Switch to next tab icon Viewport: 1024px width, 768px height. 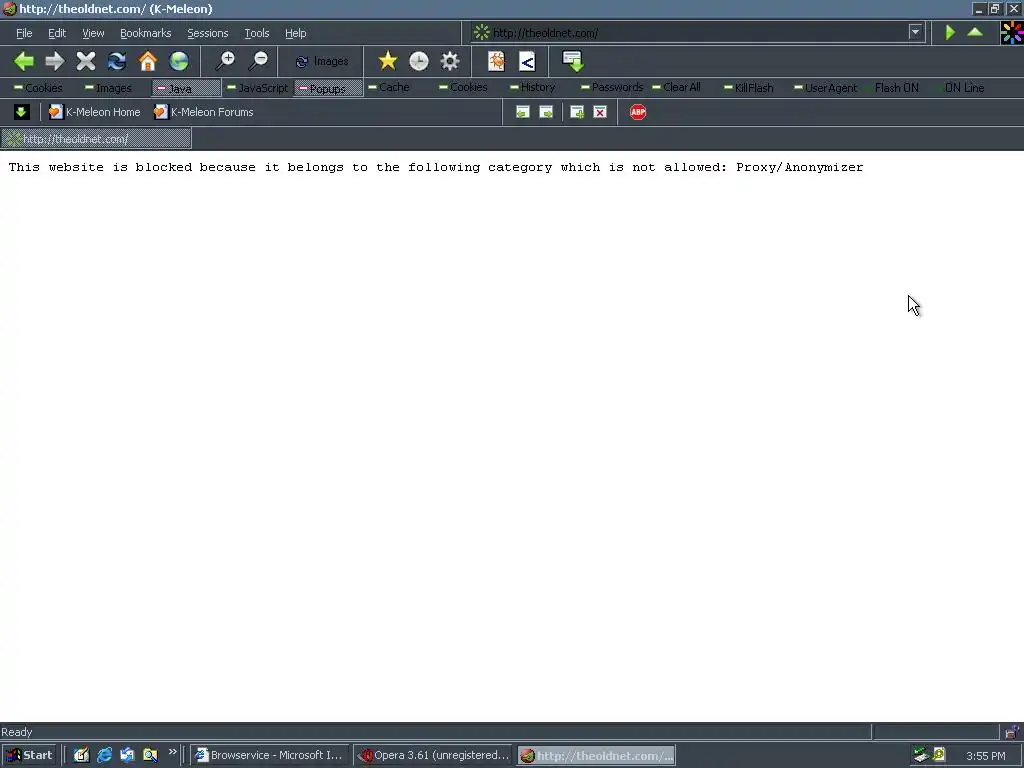546,112
